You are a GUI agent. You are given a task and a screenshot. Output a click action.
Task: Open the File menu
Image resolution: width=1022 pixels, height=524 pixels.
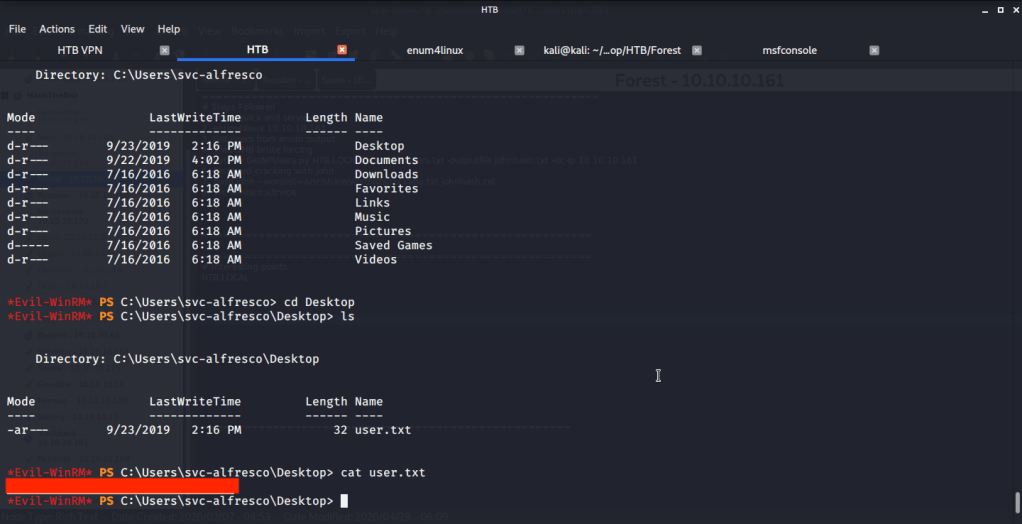pyautogui.click(x=17, y=29)
